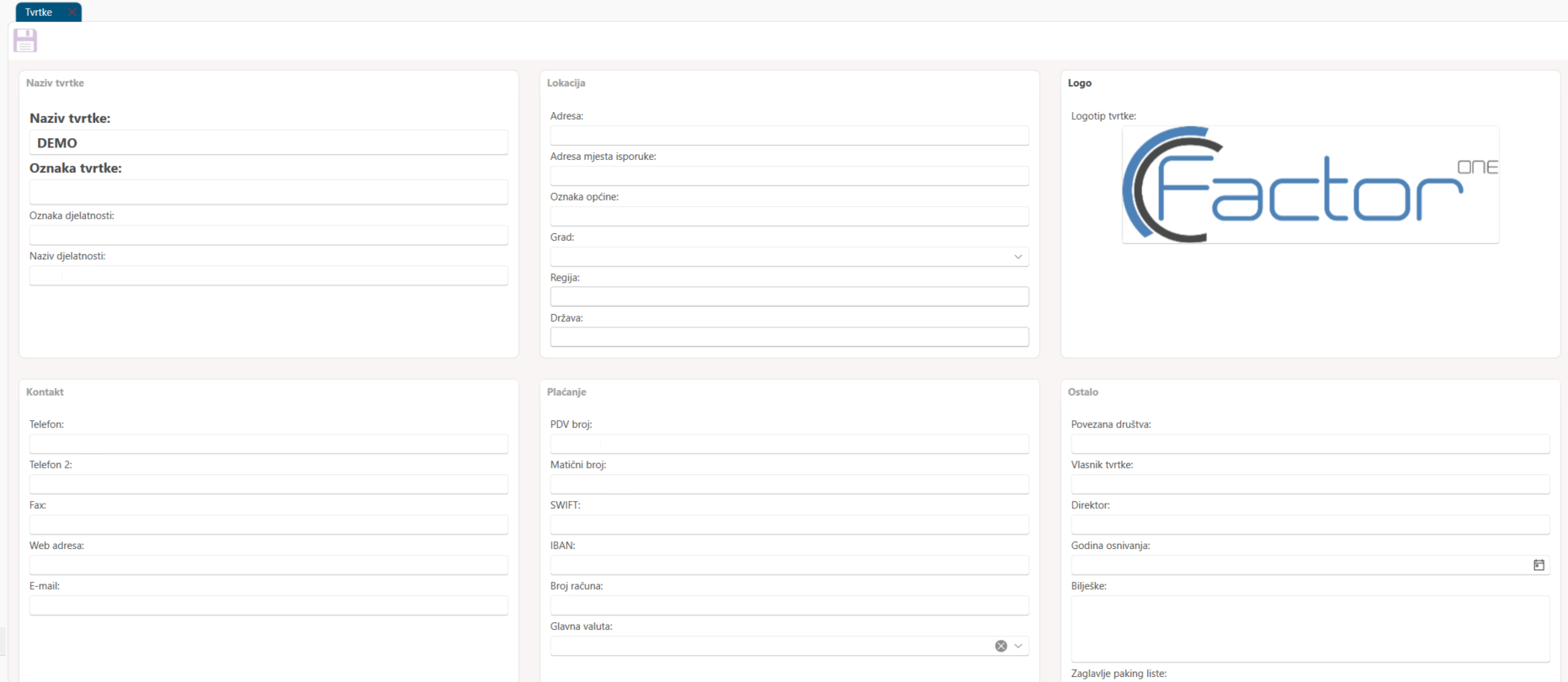Click the Plaćanje section heading
The image size is (1568, 682).
(x=566, y=392)
